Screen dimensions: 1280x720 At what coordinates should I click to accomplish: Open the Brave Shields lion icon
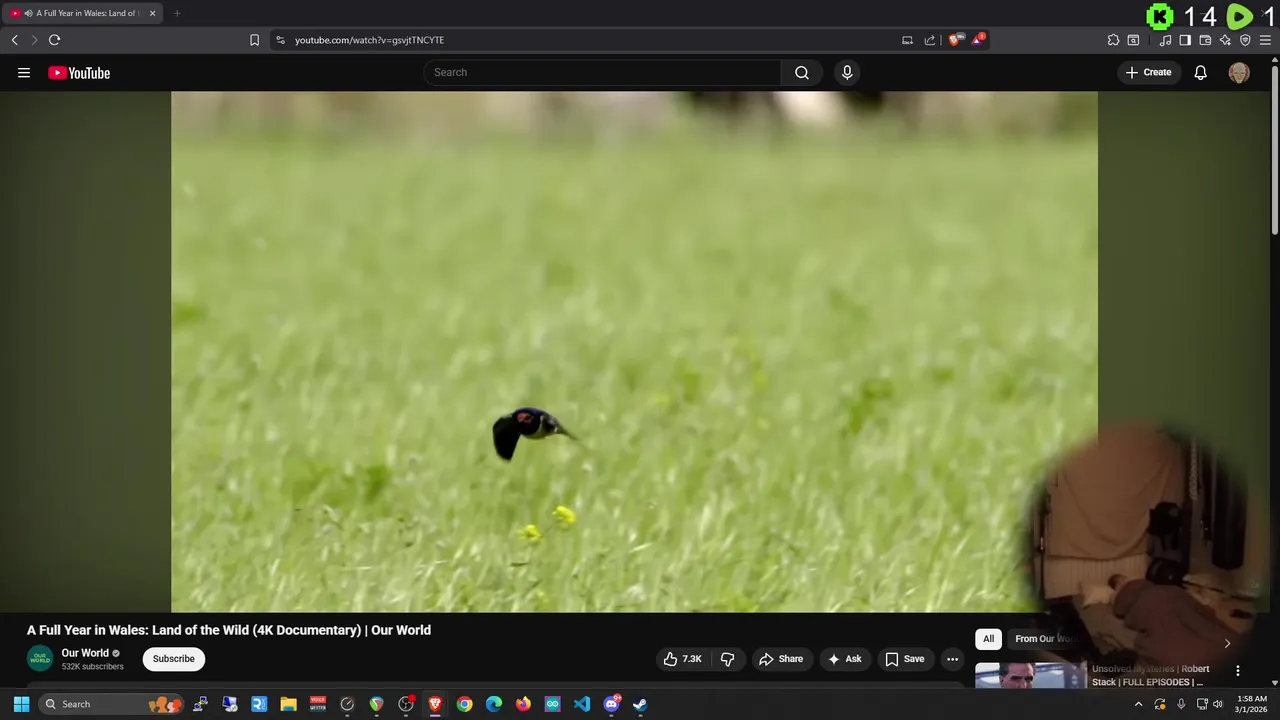point(954,40)
